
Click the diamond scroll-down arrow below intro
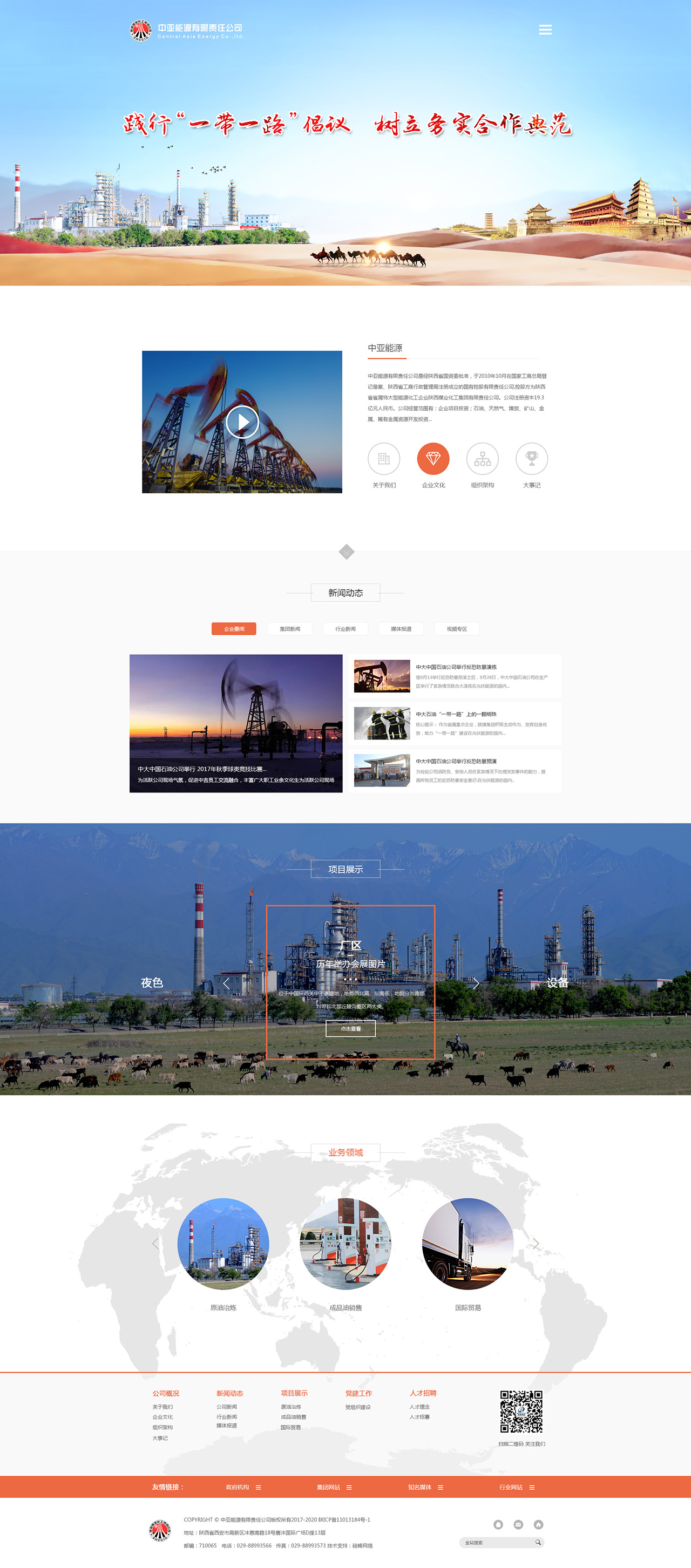tap(346, 552)
